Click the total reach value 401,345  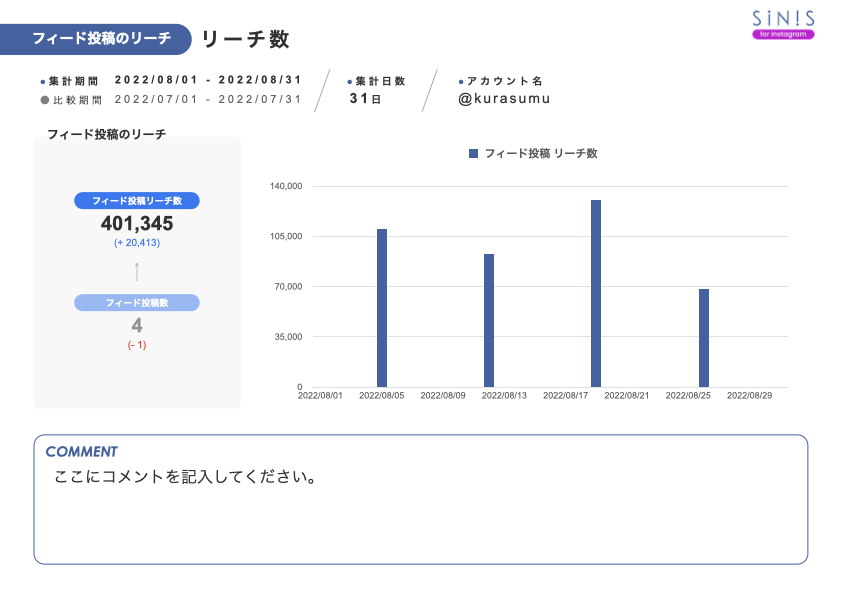(138, 223)
